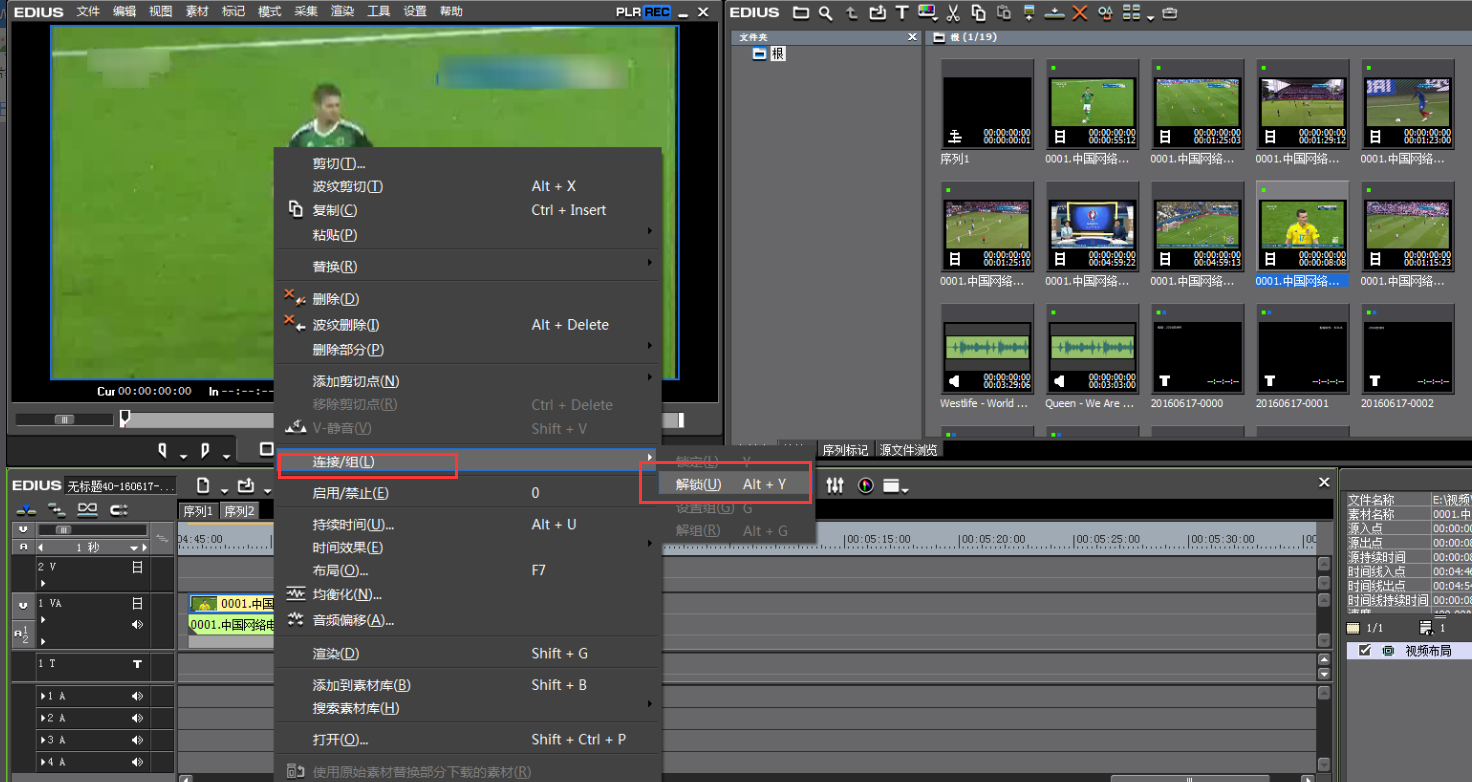Click the player Set In point icon
Screen dimensions: 1472x782
pyautogui.click(x=162, y=450)
